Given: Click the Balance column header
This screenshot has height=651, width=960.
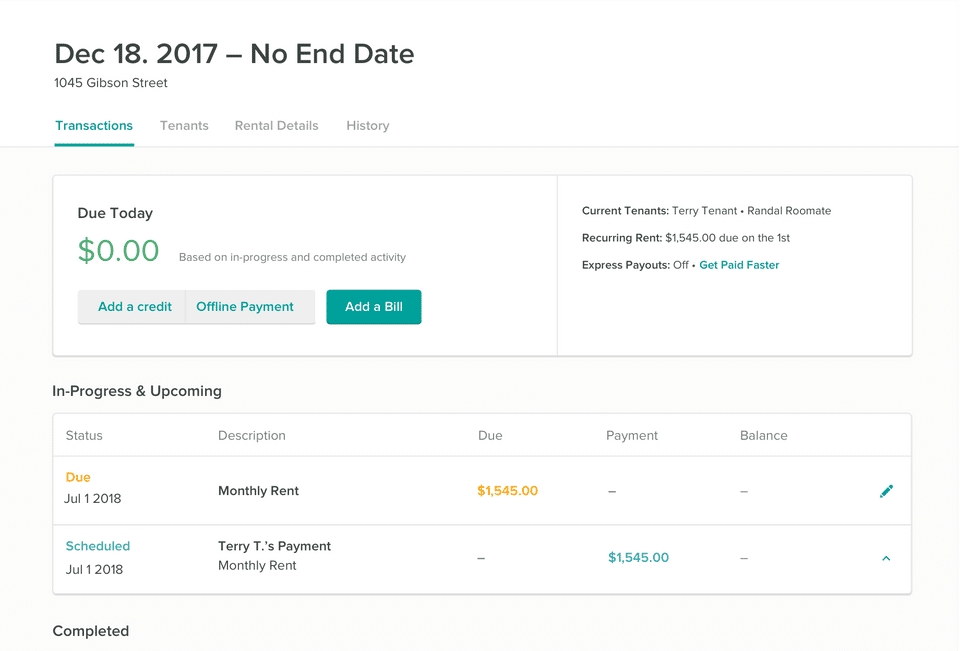Looking at the screenshot, I should pos(763,436).
